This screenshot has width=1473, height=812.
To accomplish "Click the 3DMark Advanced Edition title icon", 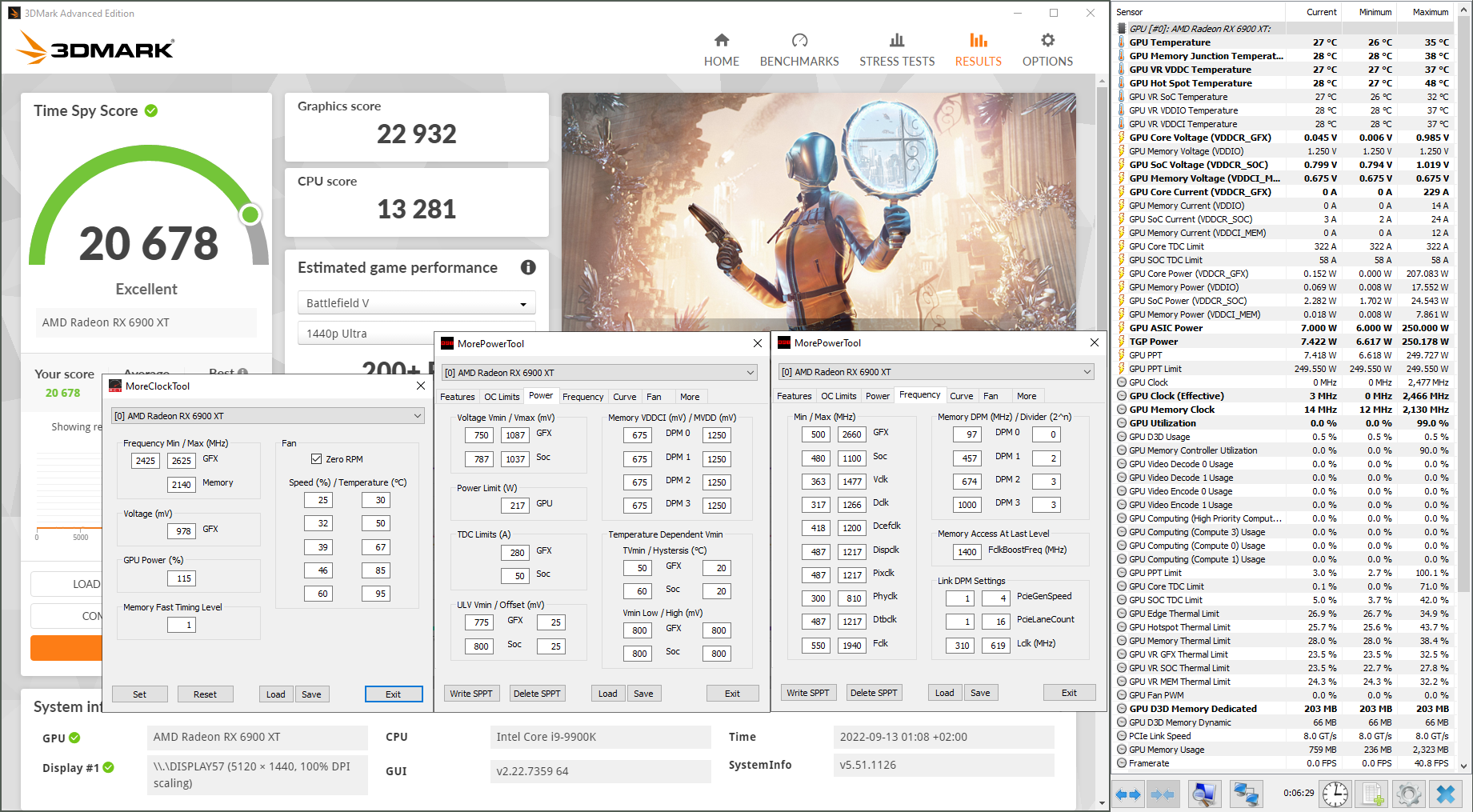I will [x=14, y=13].
